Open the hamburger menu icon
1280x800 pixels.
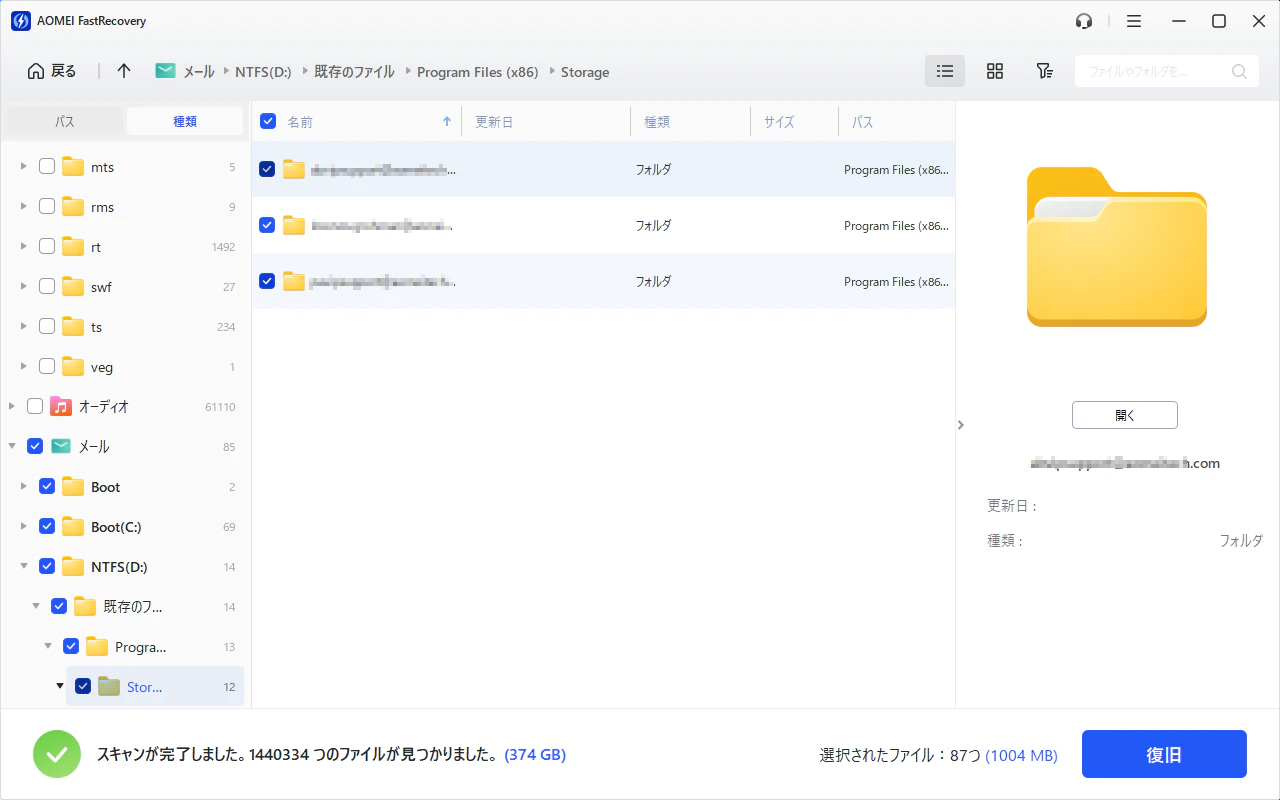[1134, 21]
